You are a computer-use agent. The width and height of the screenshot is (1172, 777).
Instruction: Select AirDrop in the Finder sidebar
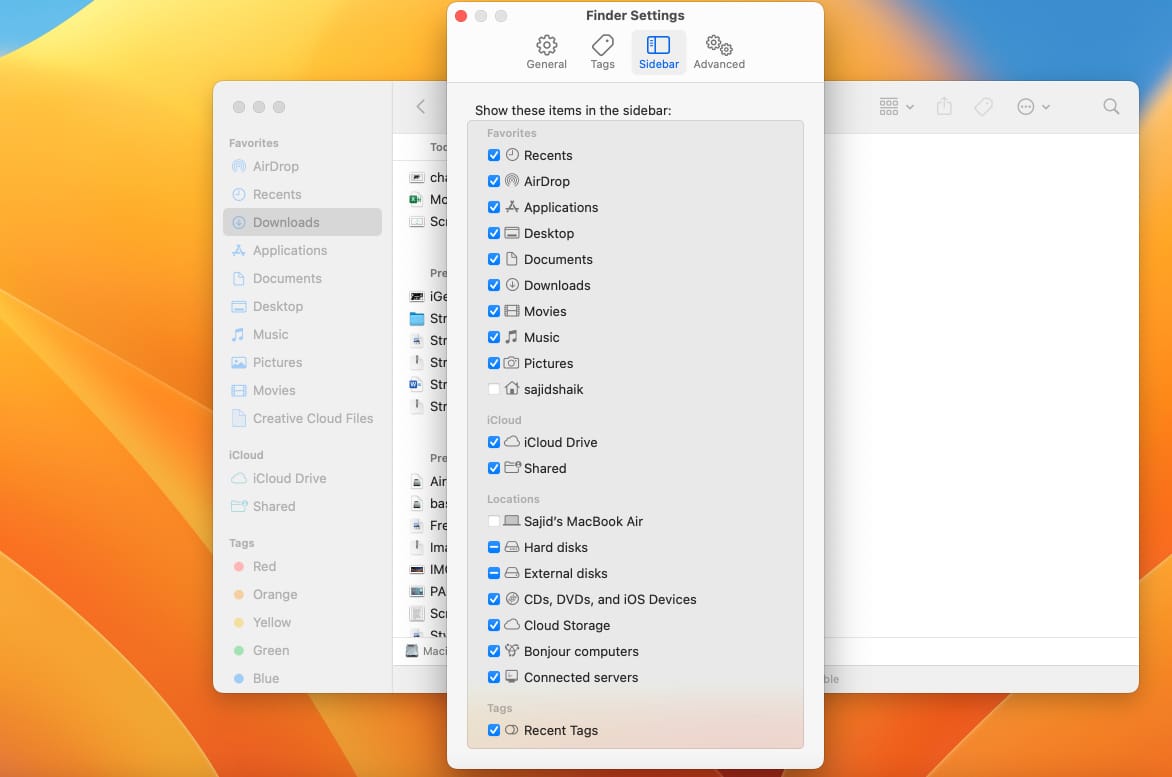[x=275, y=167]
